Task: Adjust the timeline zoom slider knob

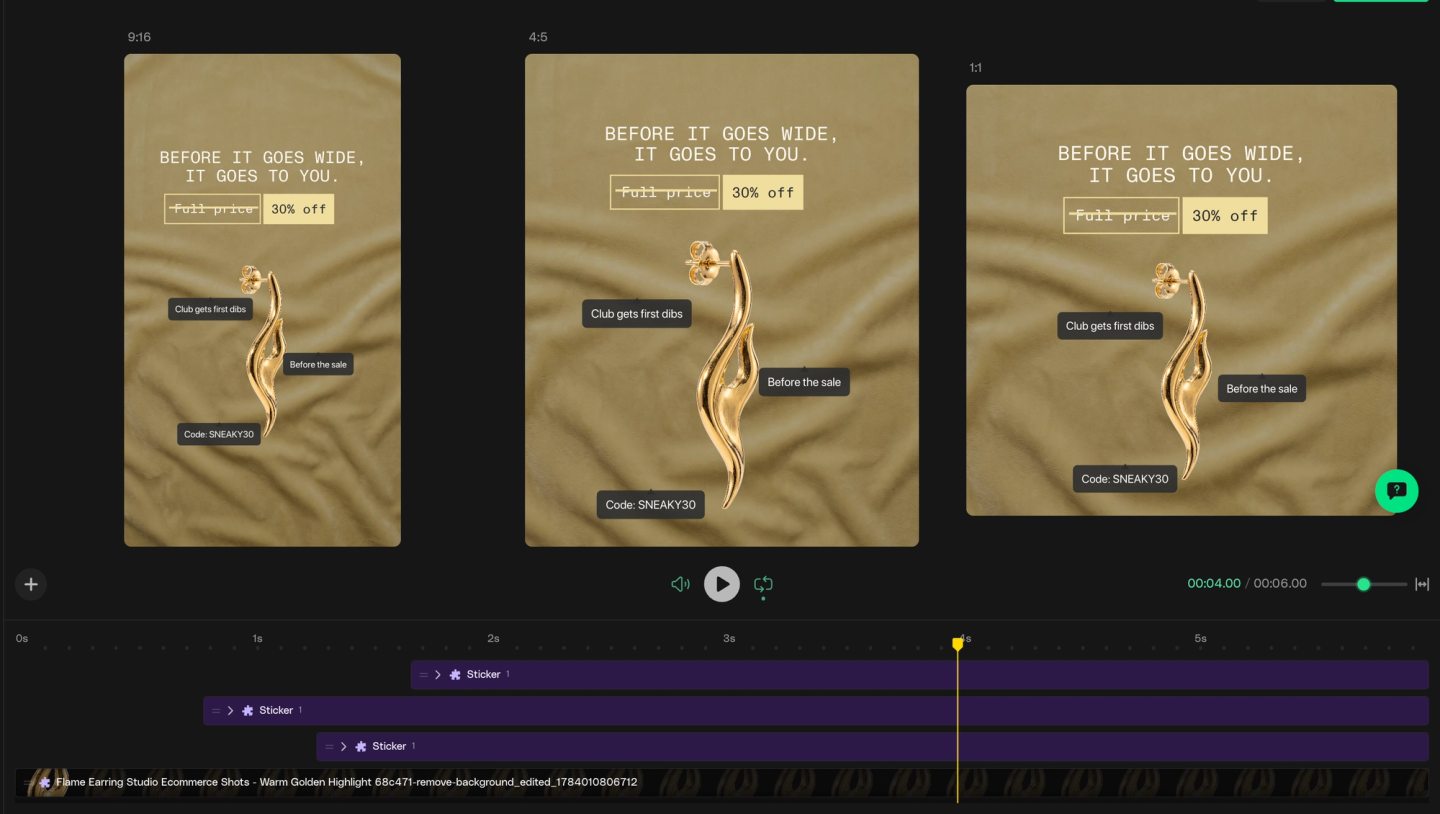Action: (1363, 584)
